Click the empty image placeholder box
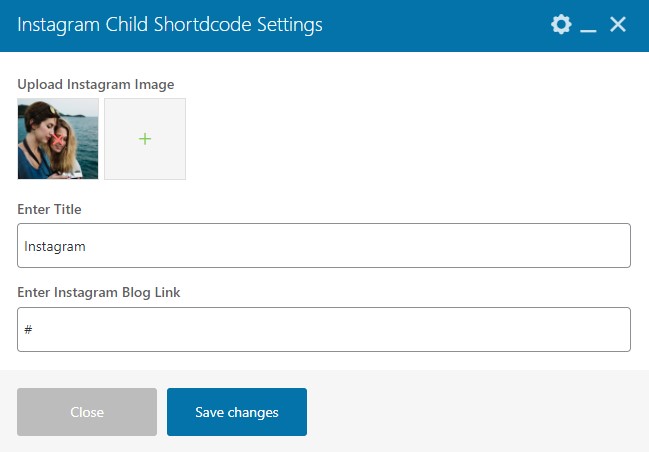The width and height of the screenshot is (649, 452). [x=145, y=139]
